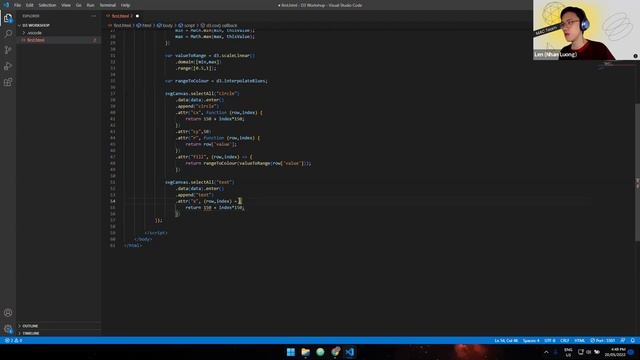Open the Chrome icon on the taskbar
640x360 pixels.
[x=336, y=352]
